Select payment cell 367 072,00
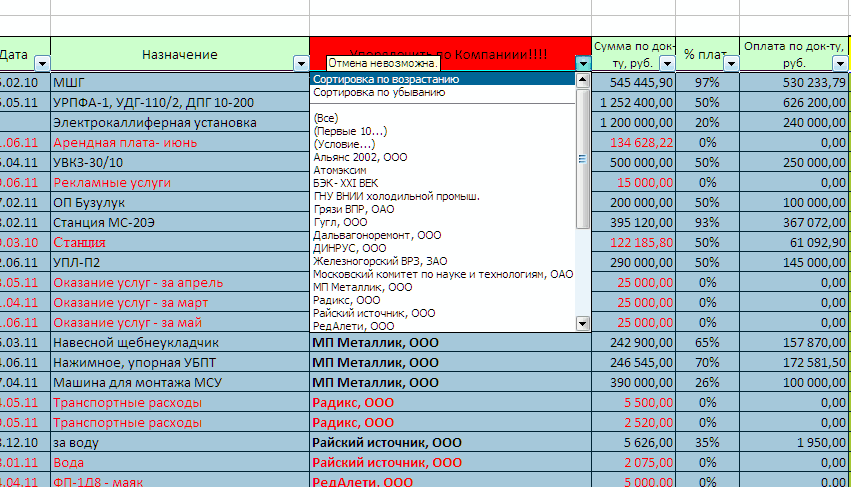851x487 pixels. click(793, 223)
